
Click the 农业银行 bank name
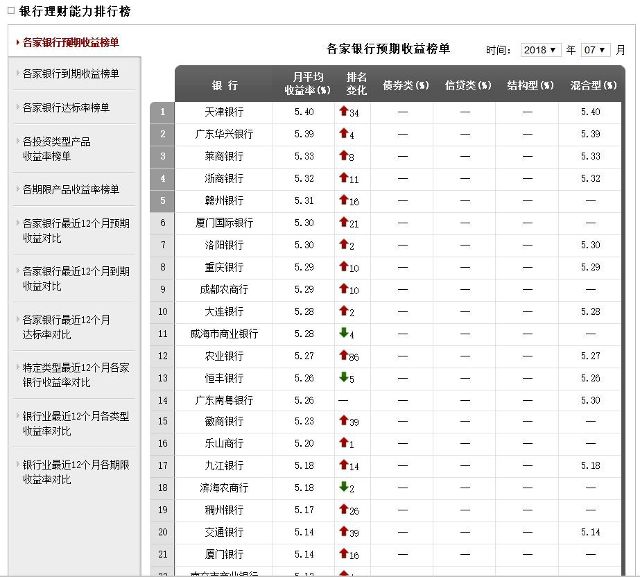224,356
